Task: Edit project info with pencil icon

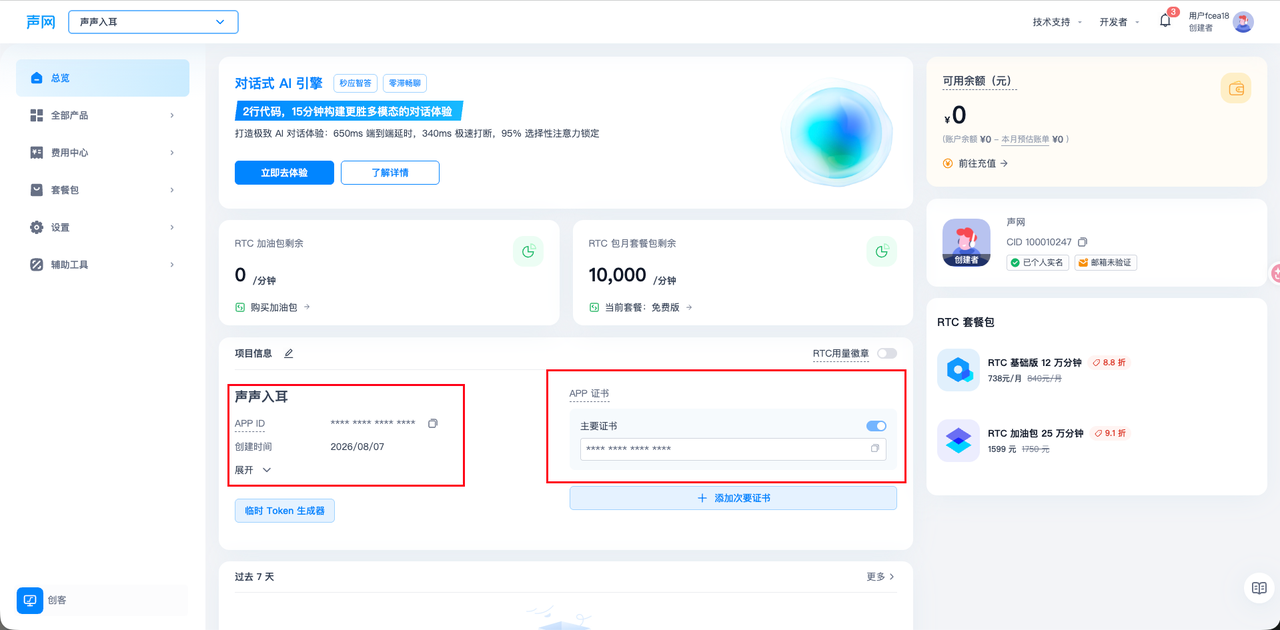Action: click(x=289, y=353)
